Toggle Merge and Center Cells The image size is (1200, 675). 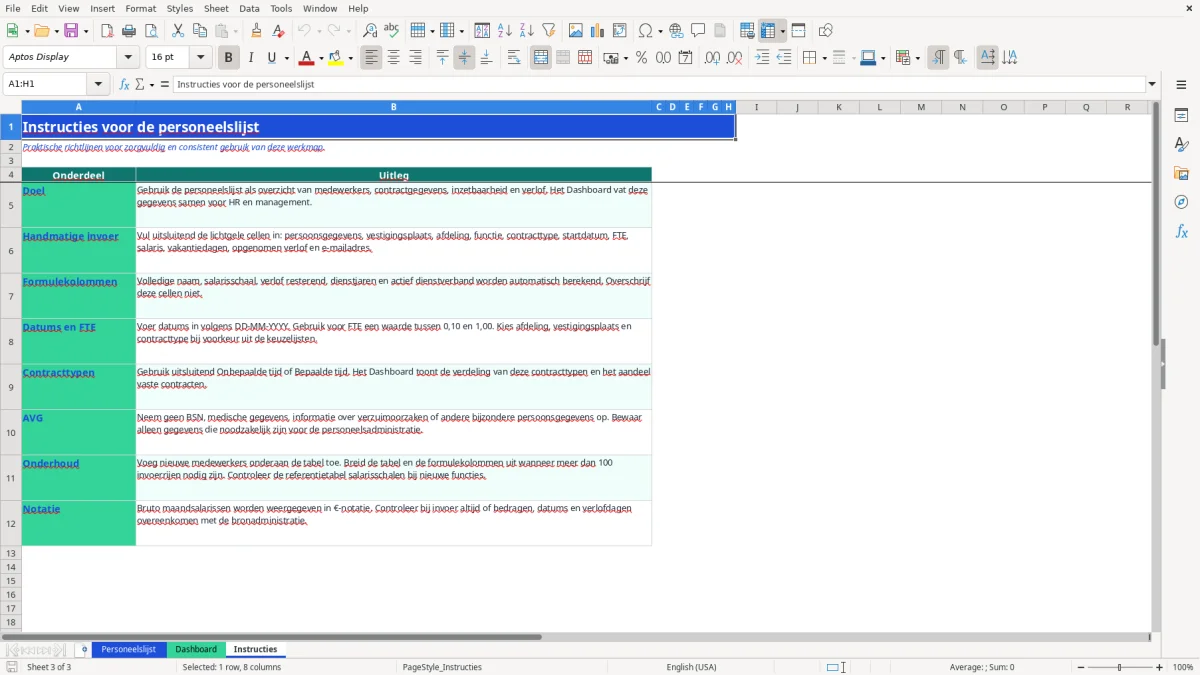(541, 58)
